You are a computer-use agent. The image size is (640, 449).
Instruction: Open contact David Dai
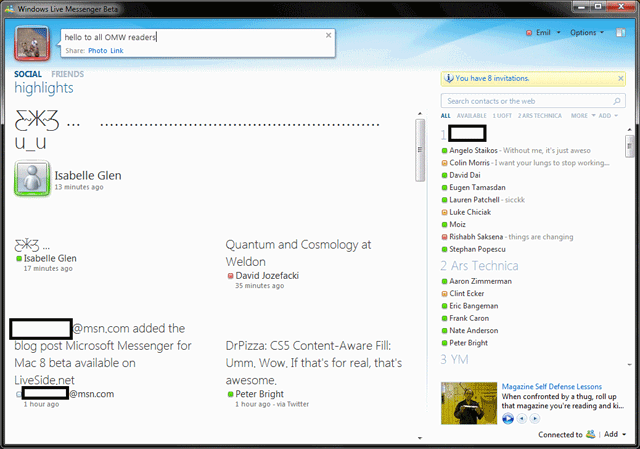tap(465, 175)
